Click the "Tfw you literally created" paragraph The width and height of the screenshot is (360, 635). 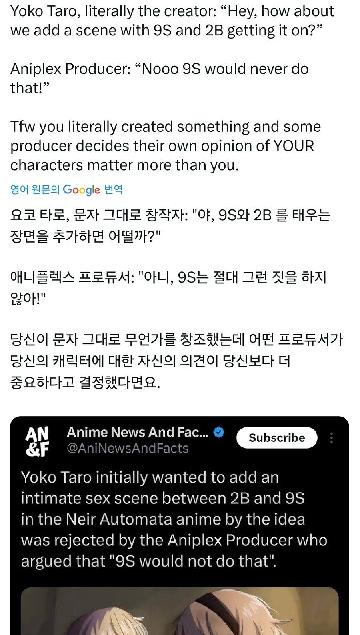(165, 146)
